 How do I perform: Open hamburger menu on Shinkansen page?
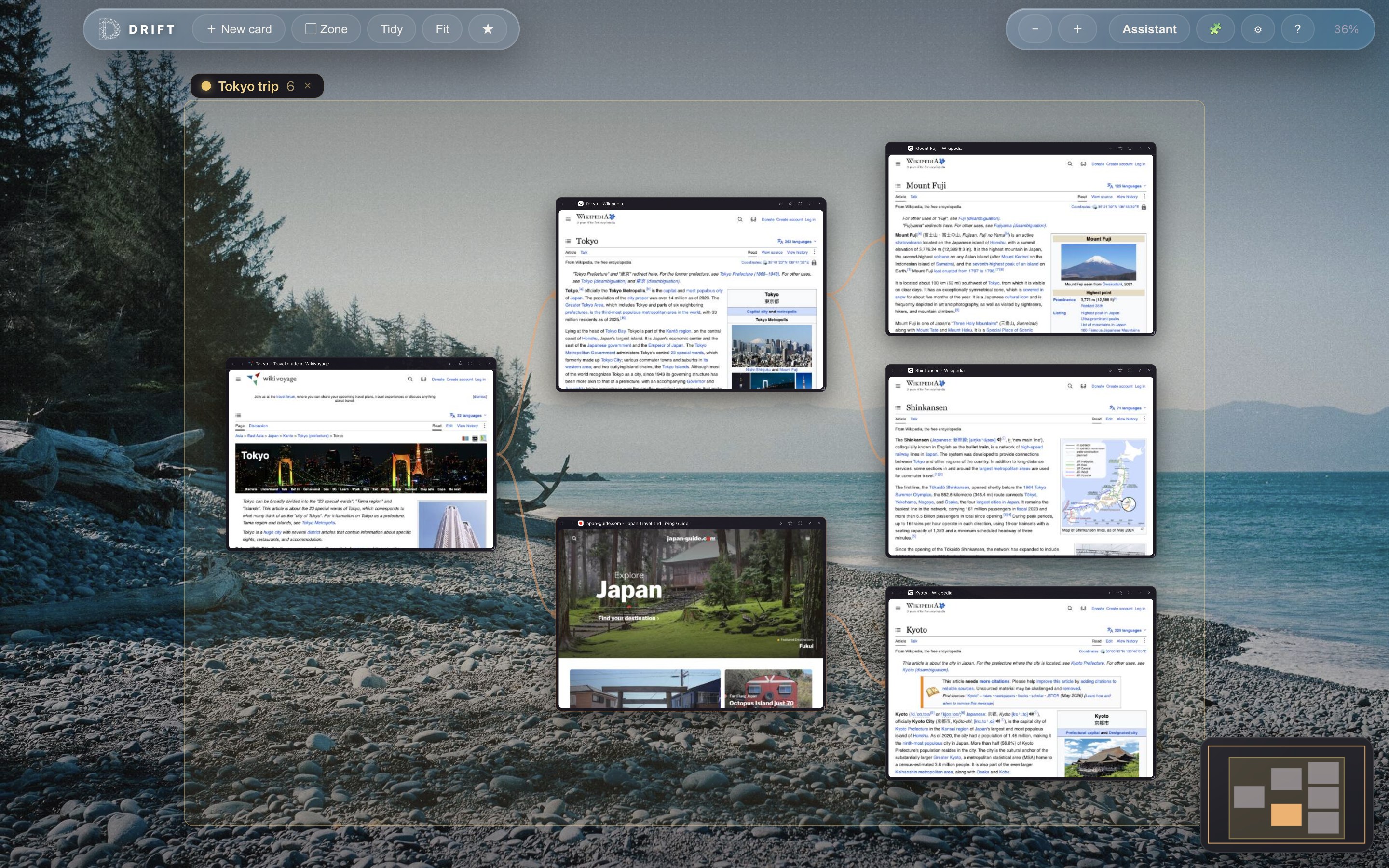(898, 386)
